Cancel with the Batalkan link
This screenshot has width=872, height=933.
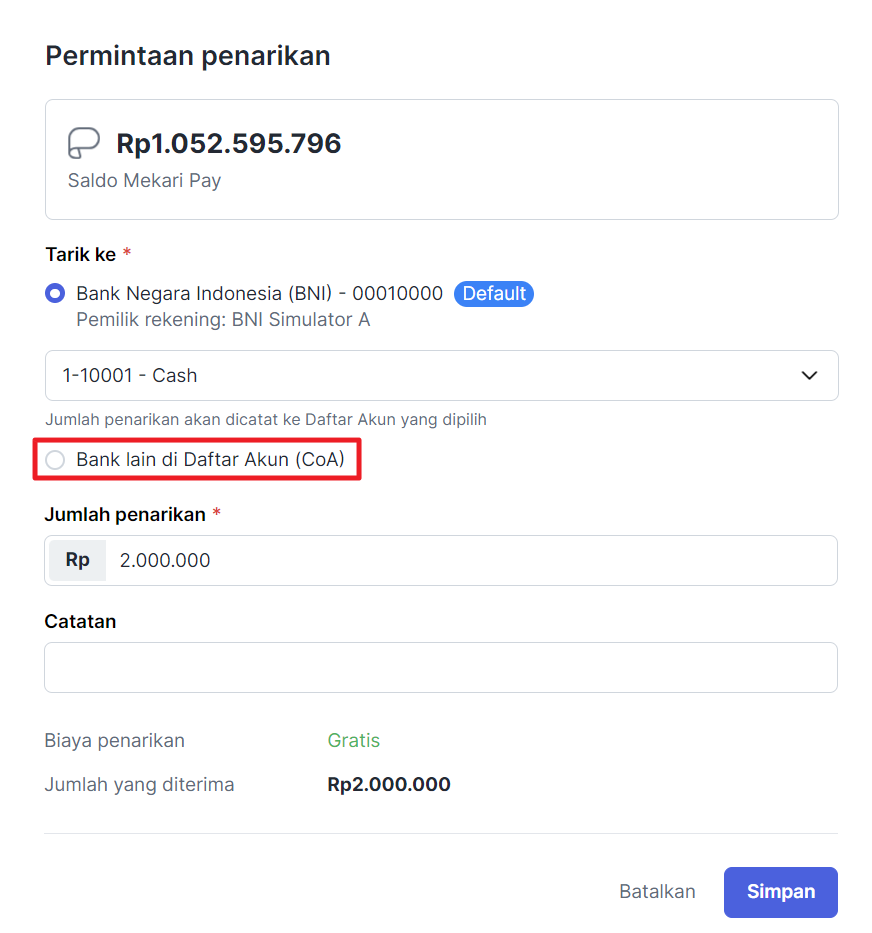point(657,892)
